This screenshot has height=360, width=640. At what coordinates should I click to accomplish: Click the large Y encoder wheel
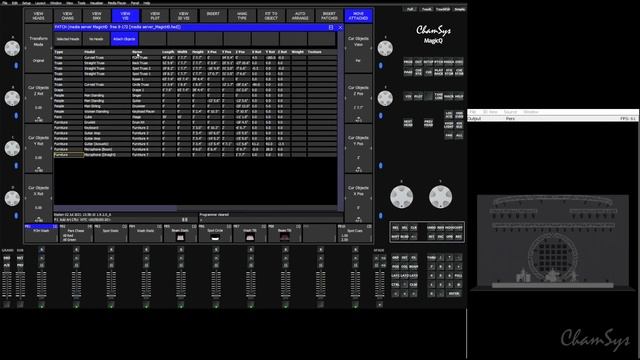click(440, 197)
